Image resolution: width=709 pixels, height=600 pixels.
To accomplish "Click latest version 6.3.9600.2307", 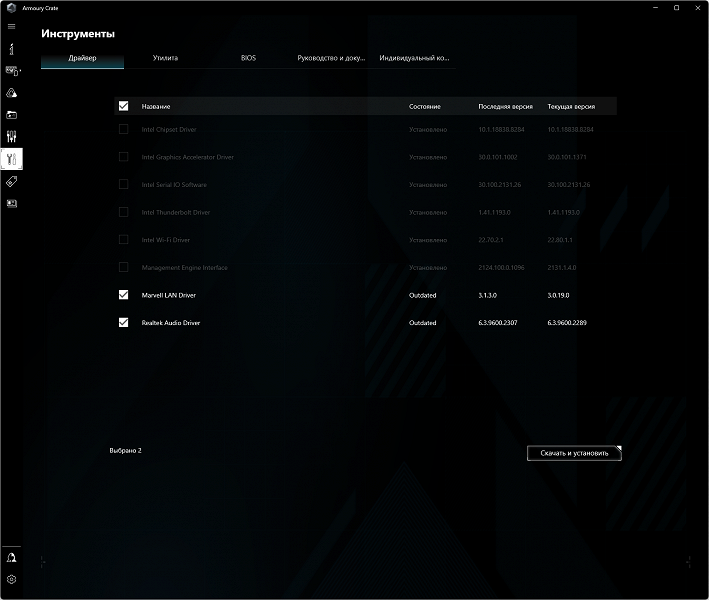I will click(498, 323).
